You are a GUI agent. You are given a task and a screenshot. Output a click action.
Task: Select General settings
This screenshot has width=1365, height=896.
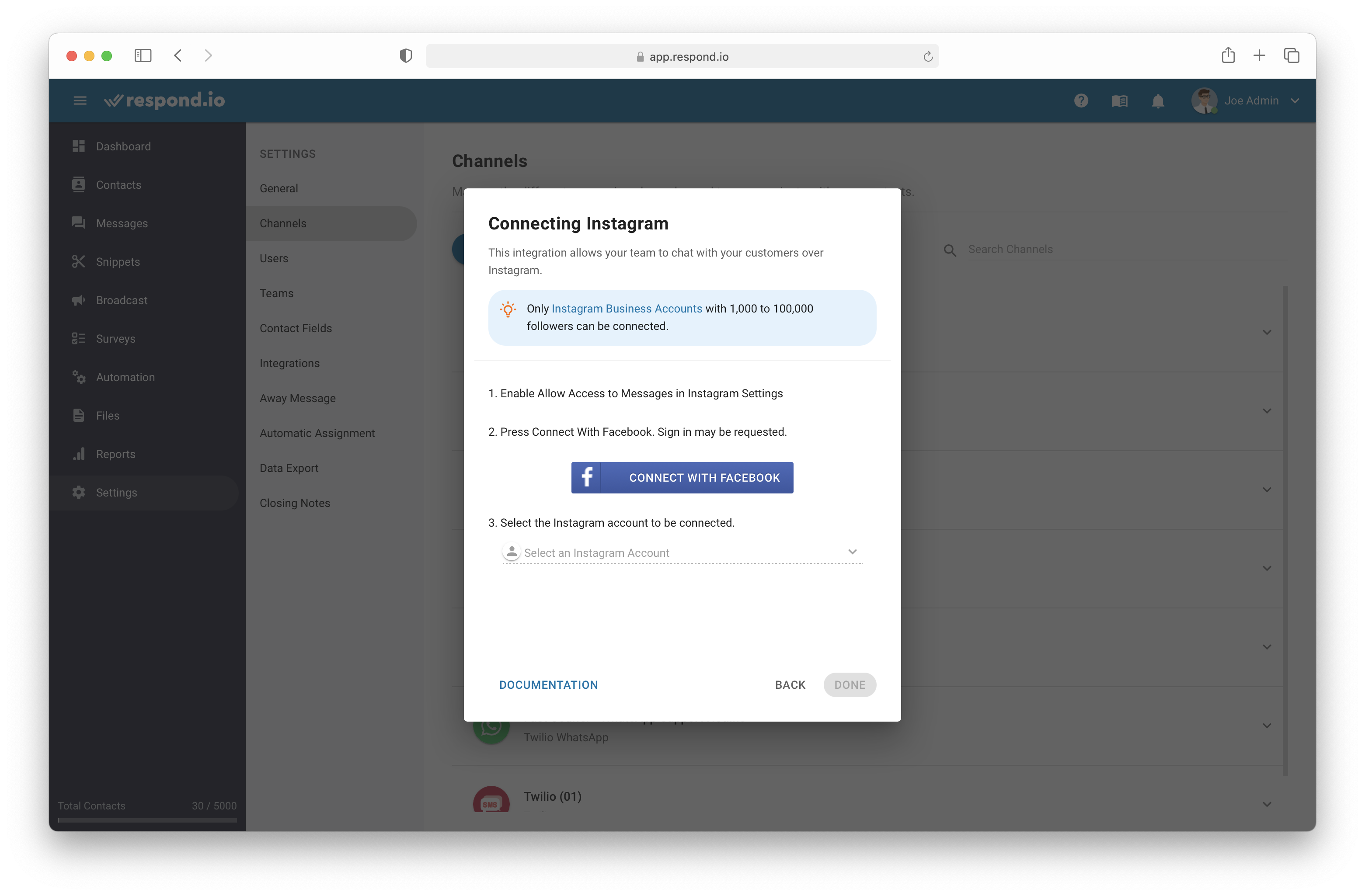[331, 188]
